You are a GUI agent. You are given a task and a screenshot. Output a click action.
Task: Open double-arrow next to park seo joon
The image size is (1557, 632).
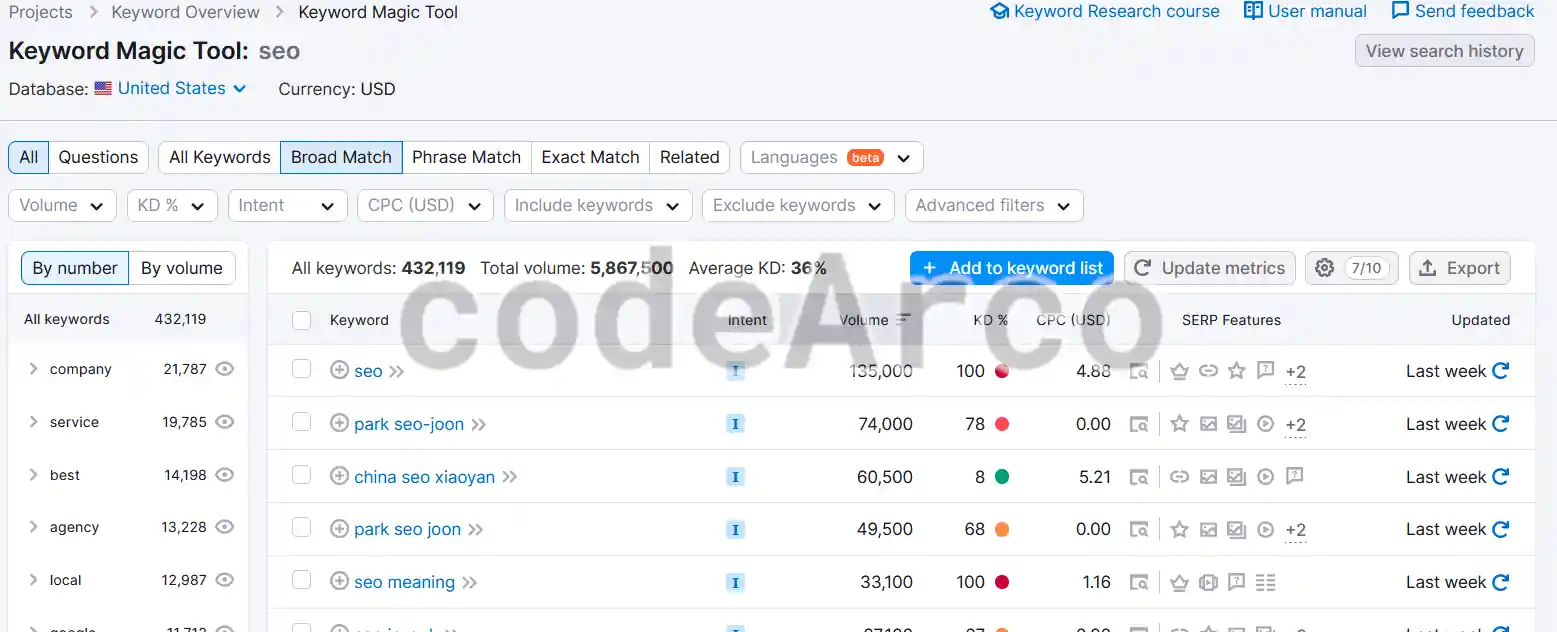475,530
